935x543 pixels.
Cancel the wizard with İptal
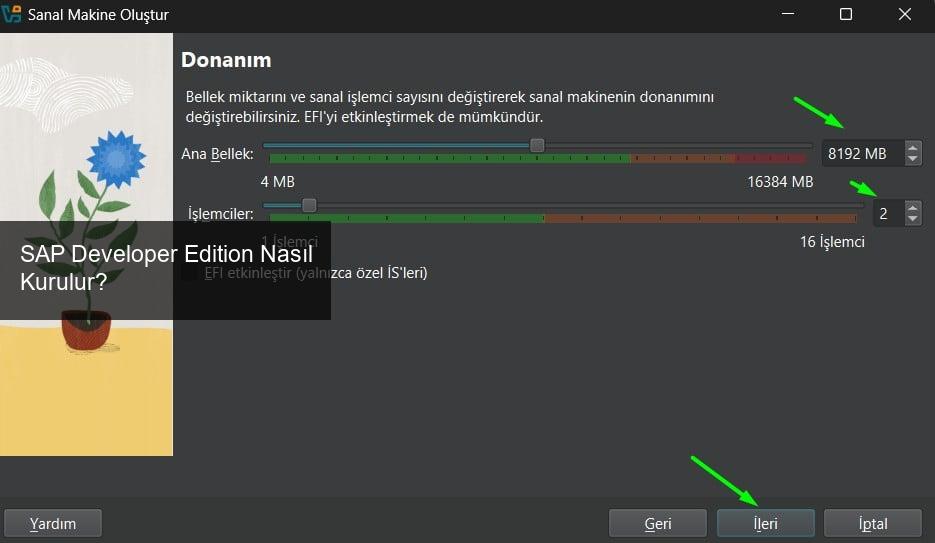click(872, 523)
